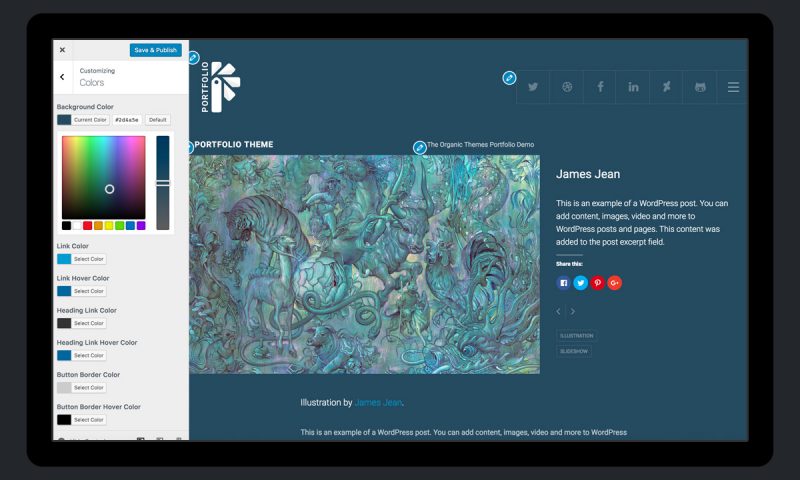The width and height of the screenshot is (800, 480).
Task: Open the Facebook icon in the header
Action: point(600,87)
